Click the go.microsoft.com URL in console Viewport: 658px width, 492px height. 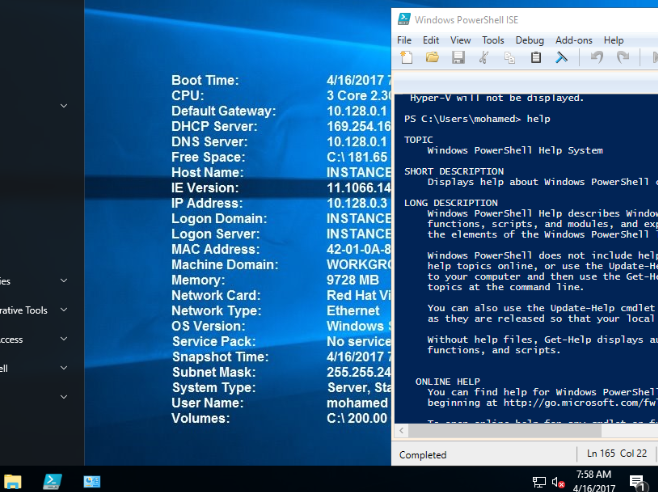(x=580, y=403)
